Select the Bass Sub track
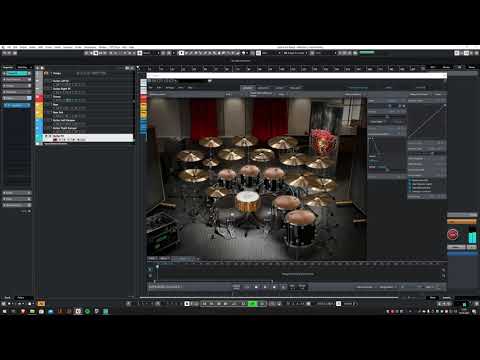 (x=88, y=113)
